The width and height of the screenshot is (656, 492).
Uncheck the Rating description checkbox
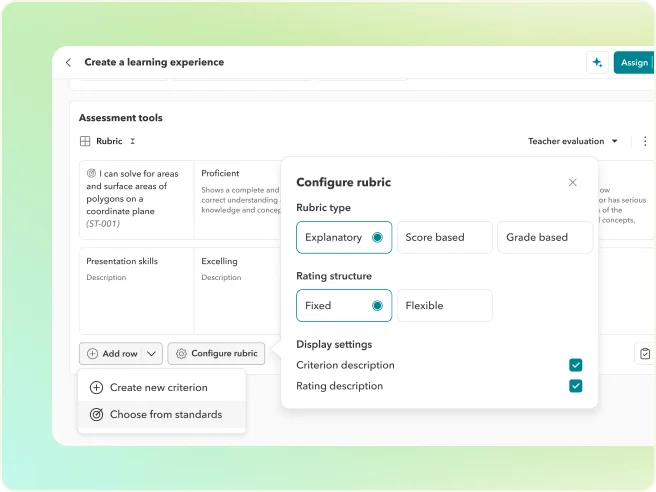pos(575,386)
